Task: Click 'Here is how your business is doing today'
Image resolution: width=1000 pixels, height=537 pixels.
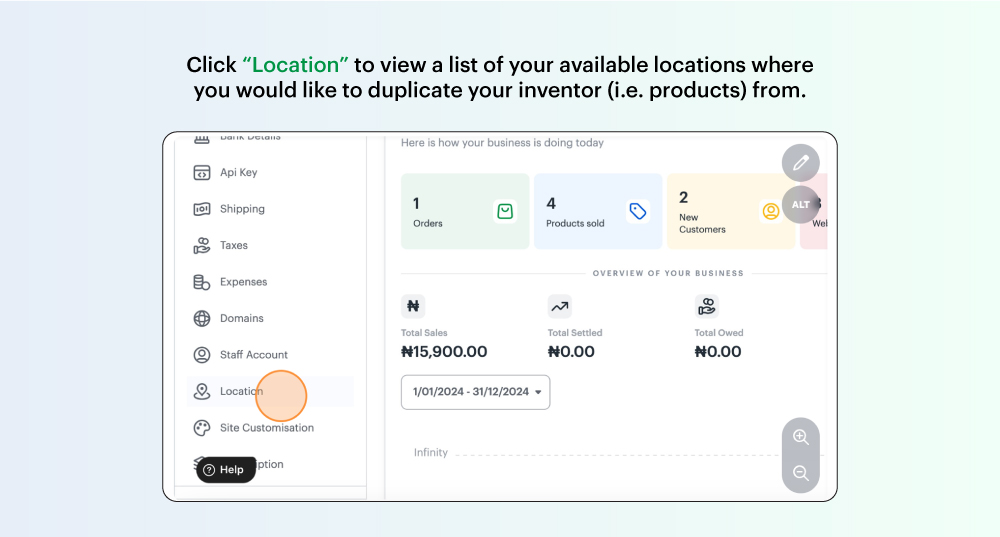Action: [x=502, y=143]
